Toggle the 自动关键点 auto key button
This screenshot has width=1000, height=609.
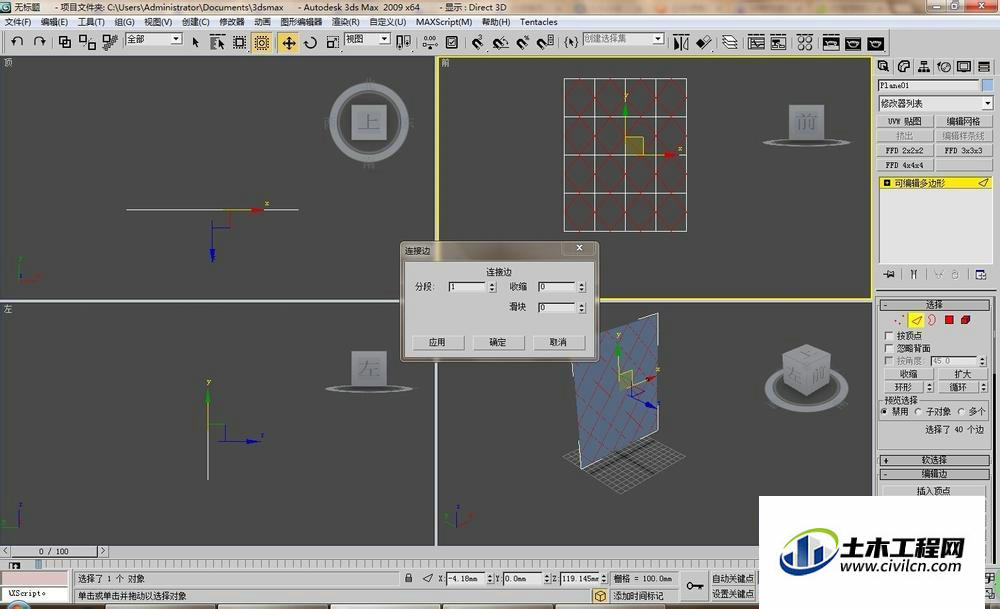tap(733, 578)
